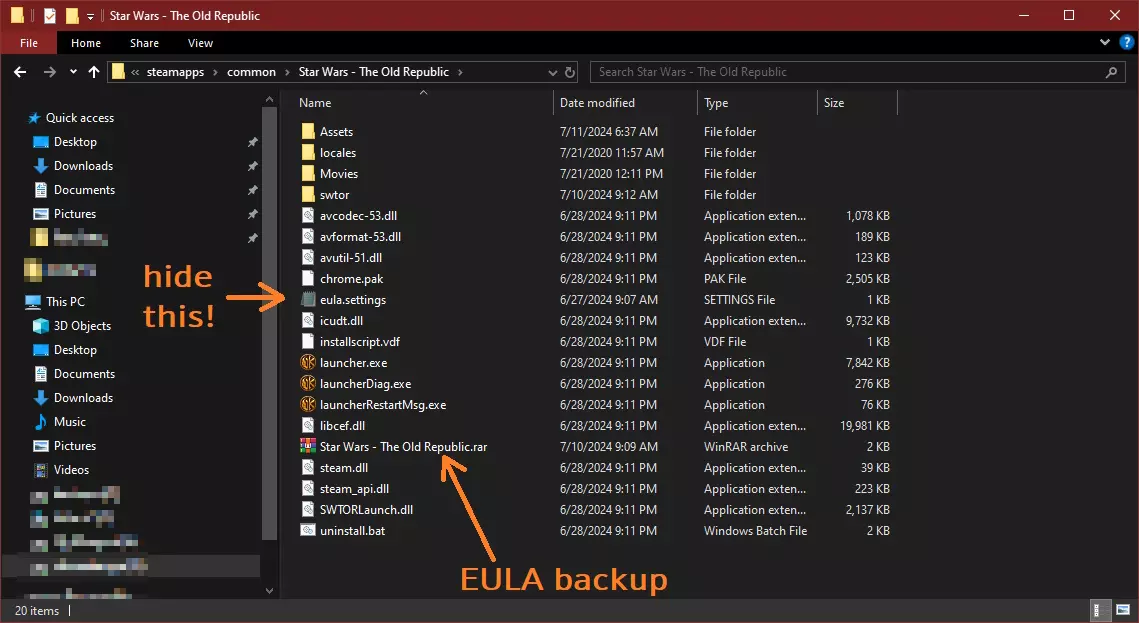
Task: Select the uninstall.bat icon
Action: (x=308, y=531)
